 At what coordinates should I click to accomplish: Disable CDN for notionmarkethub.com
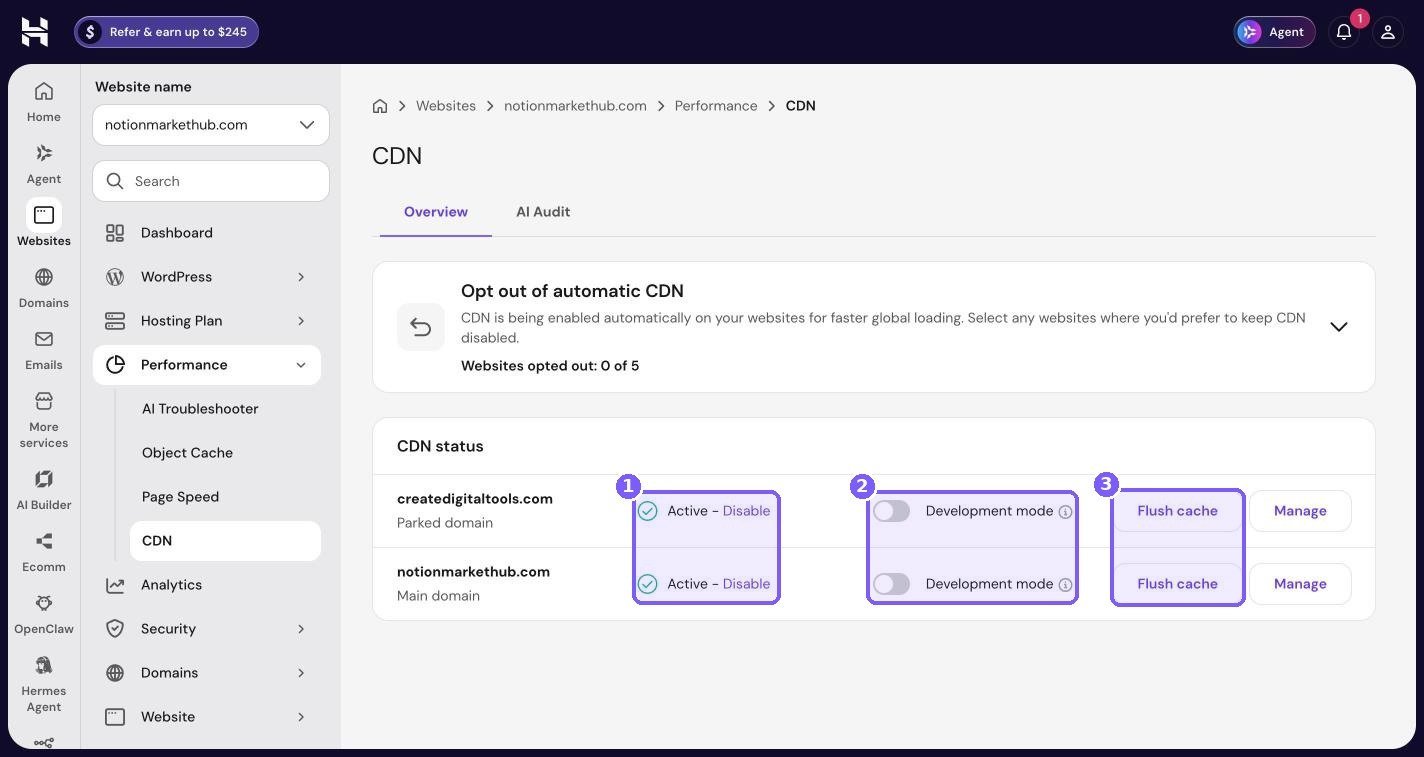tap(746, 584)
